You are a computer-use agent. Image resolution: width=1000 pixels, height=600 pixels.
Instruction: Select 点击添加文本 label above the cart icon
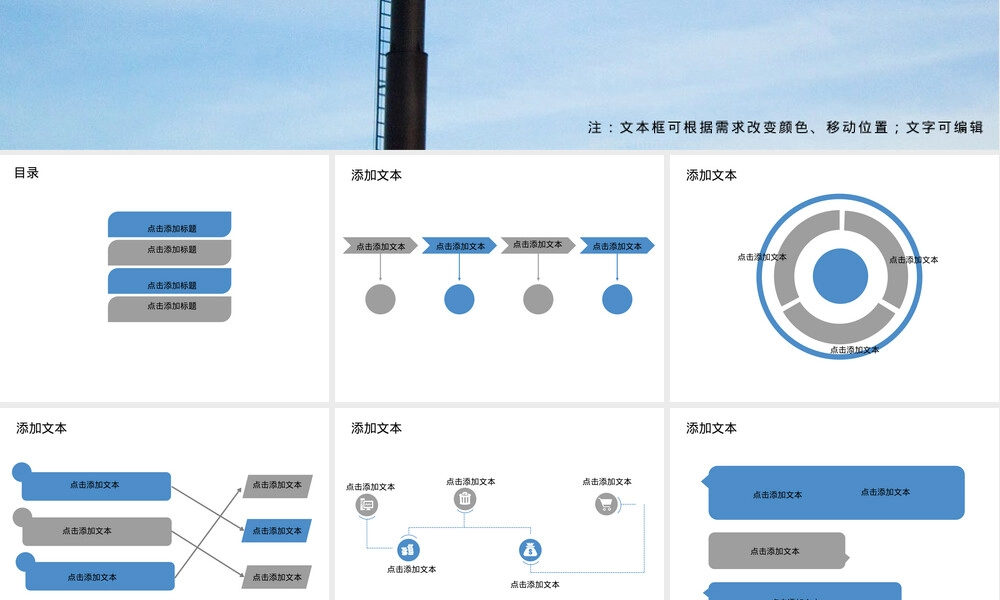[x=607, y=481]
